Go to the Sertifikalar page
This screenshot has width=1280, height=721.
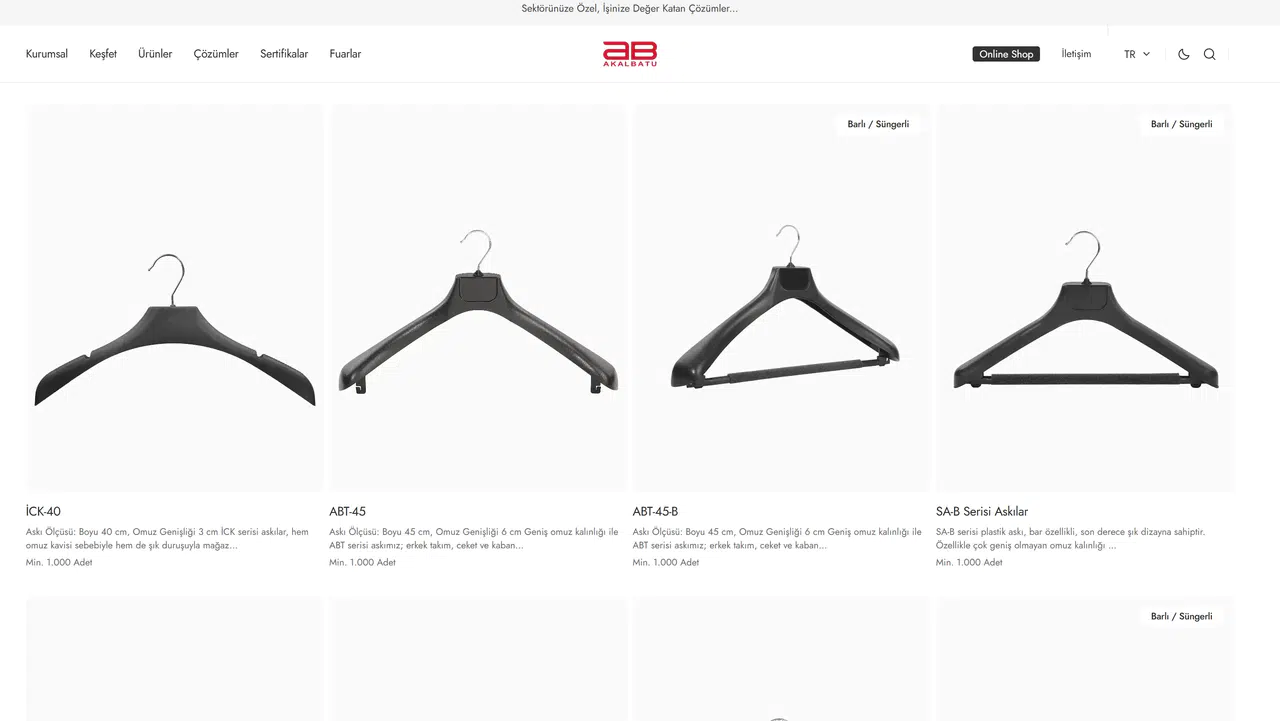click(284, 54)
